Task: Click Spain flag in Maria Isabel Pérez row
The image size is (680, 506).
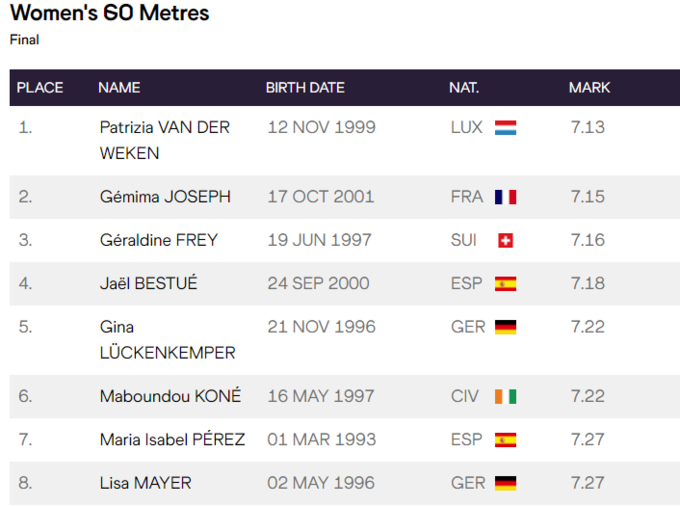Action: [x=505, y=440]
